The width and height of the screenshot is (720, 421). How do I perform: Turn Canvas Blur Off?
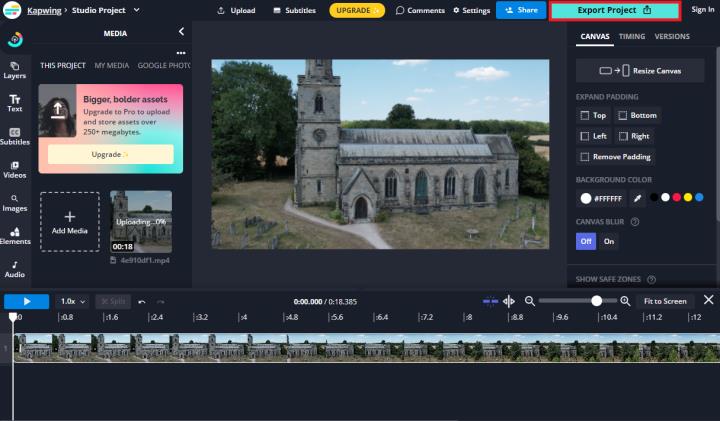586,241
